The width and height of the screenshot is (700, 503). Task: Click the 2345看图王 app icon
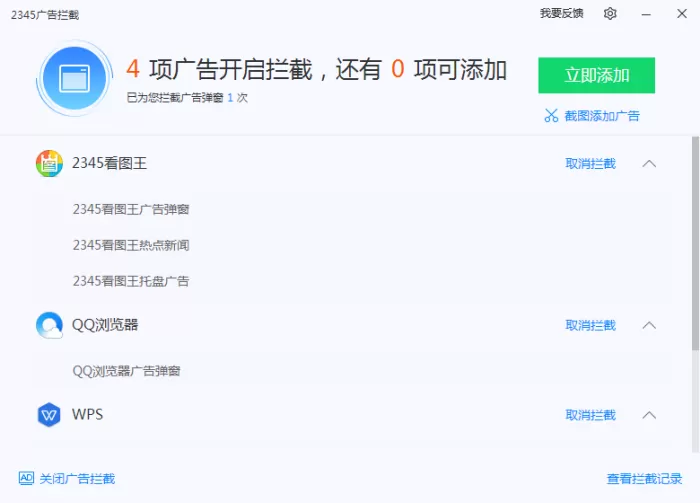pos(49,163)
